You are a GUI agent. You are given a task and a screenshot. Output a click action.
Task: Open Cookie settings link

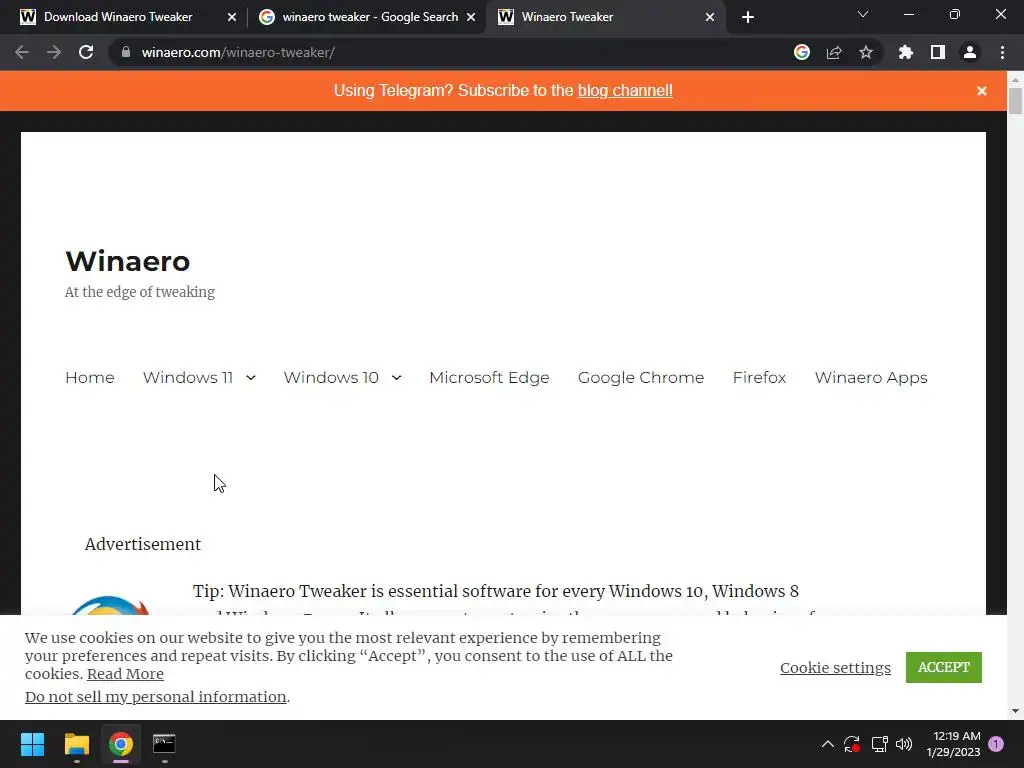click(x=835, y=667)
